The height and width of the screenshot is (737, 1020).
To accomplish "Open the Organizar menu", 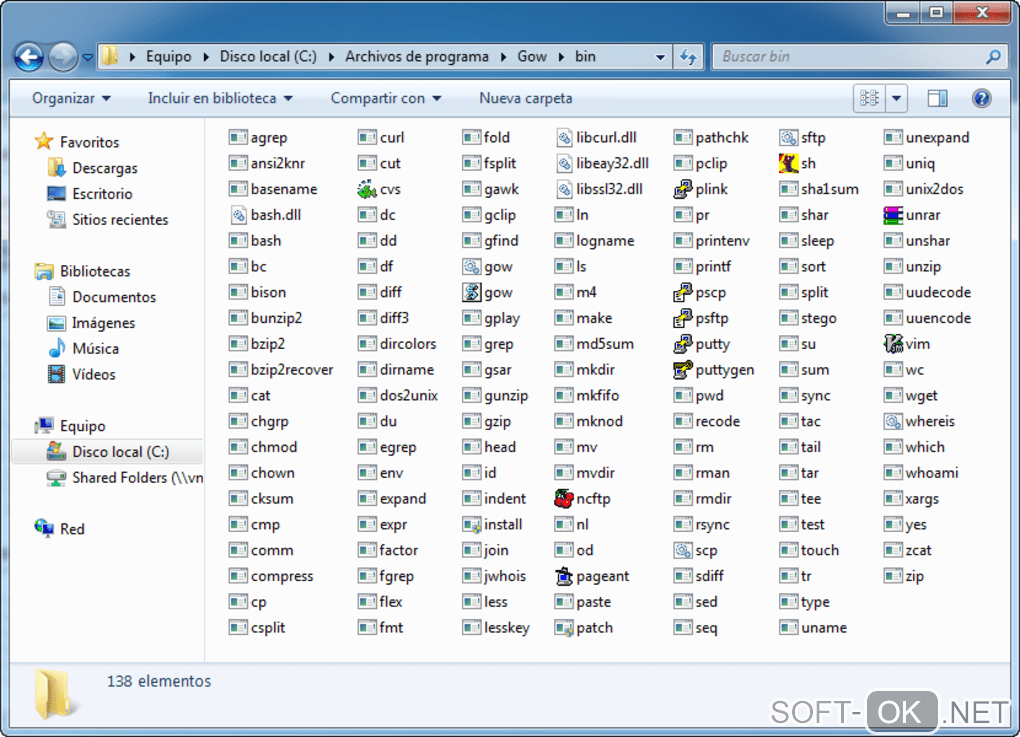I will tap(72, 98).
